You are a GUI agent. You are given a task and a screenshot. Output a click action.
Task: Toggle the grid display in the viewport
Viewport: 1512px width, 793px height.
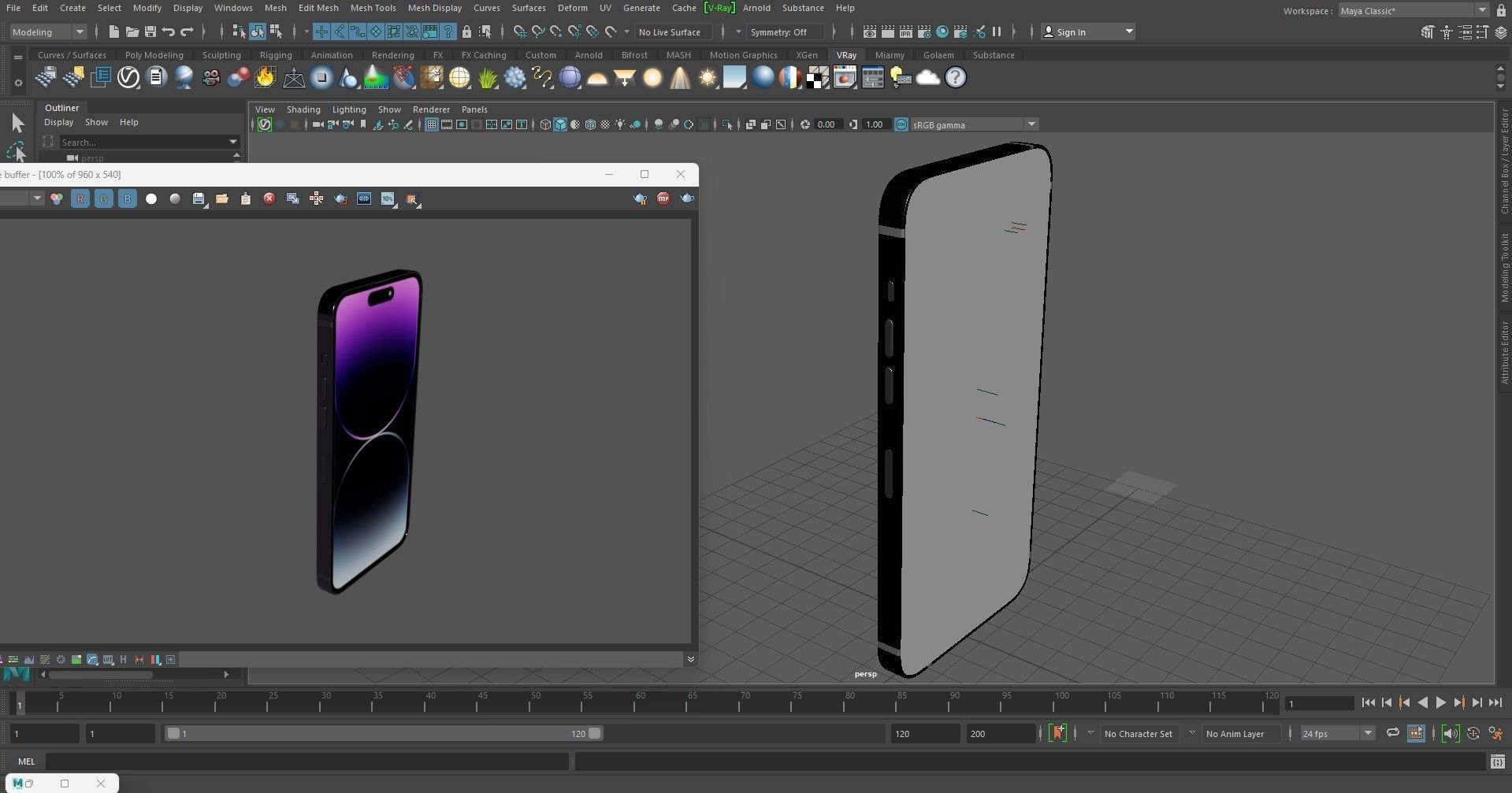tap(431, 124)
